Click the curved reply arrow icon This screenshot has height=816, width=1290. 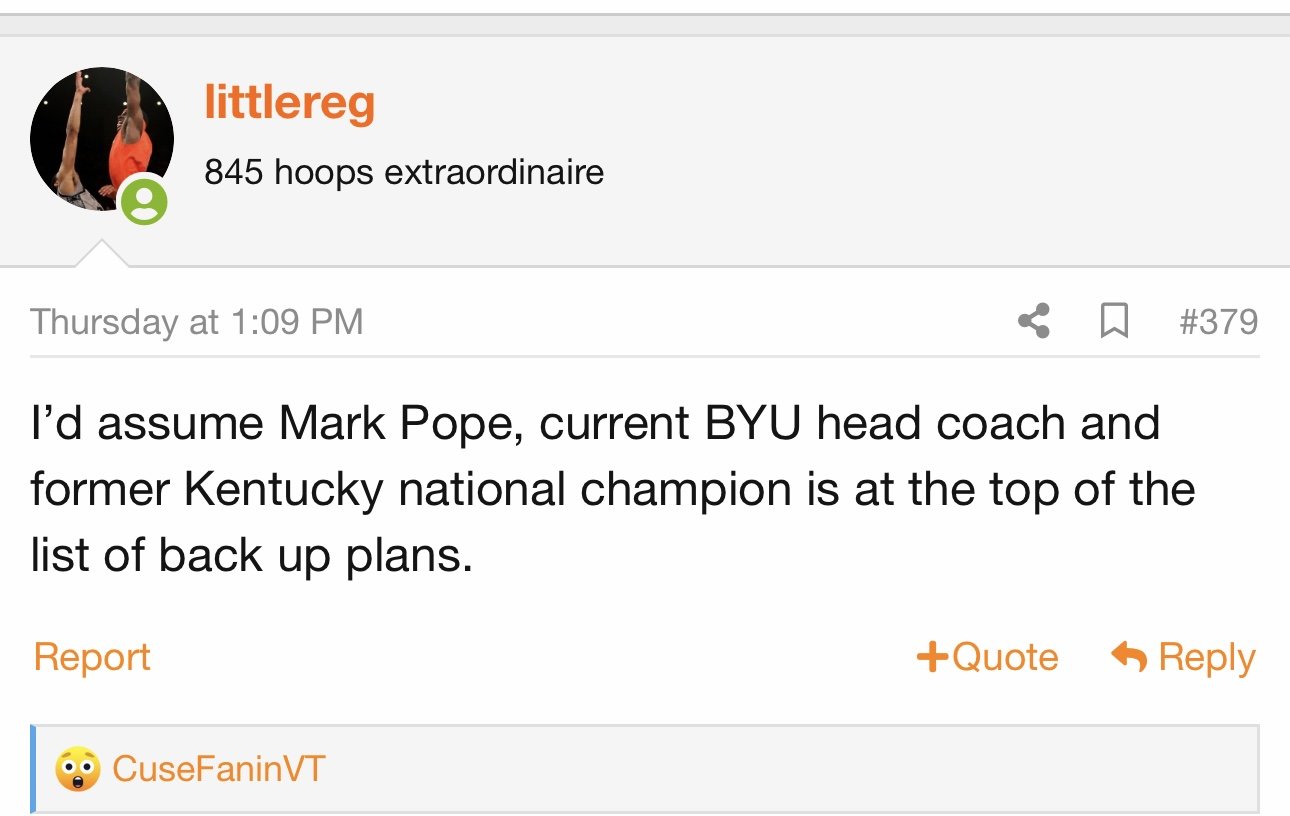pyautogui.click(x=1129, y=657)
